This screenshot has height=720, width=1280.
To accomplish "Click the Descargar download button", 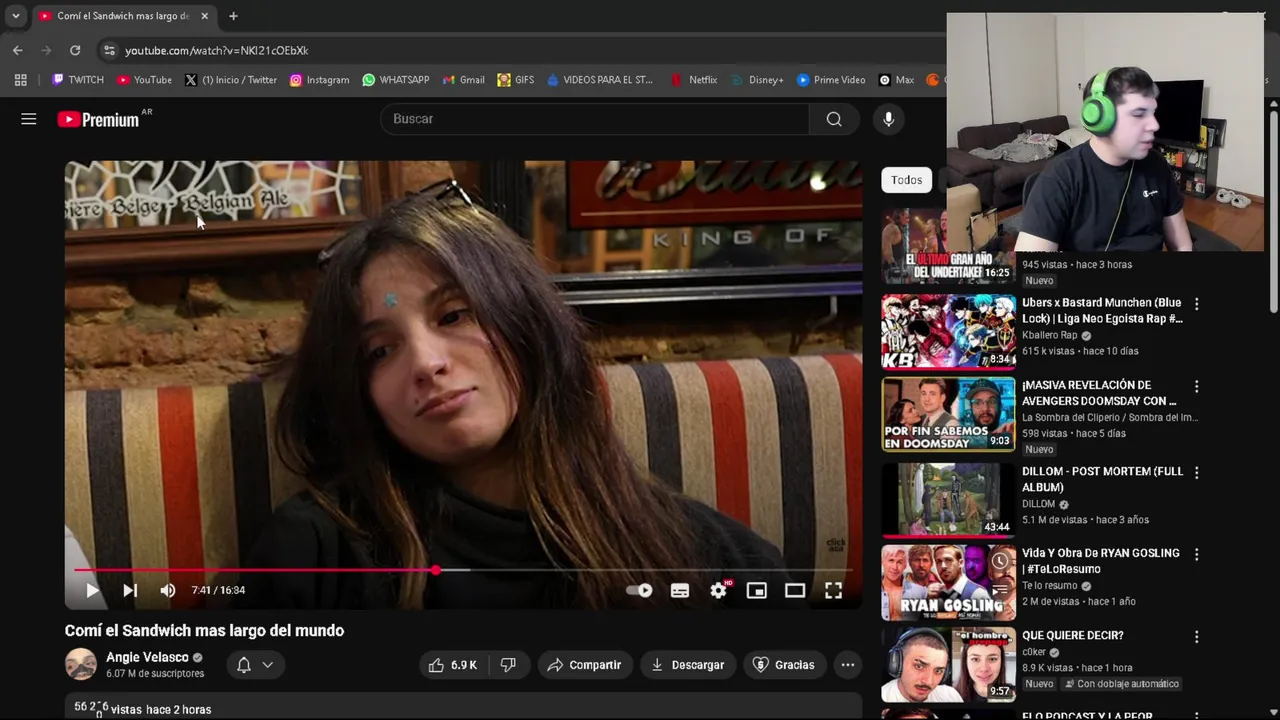I will tap(687, 665).
